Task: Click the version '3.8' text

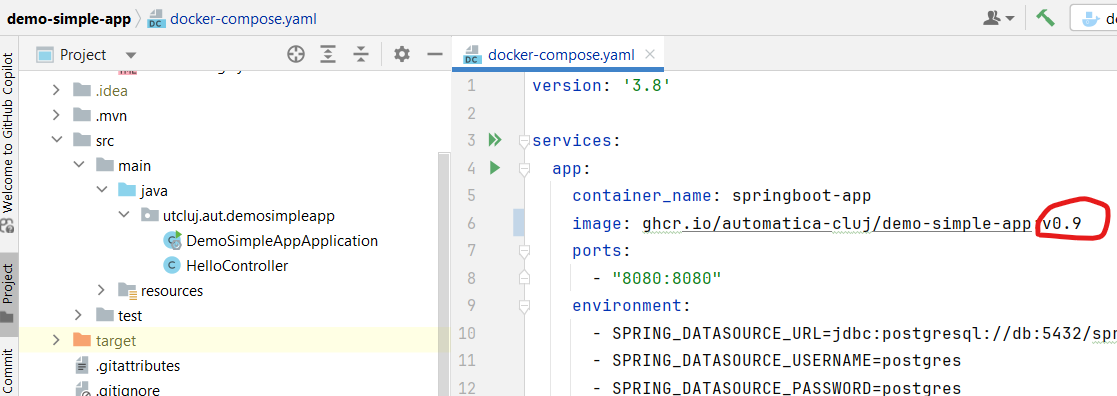Action: tap(601, 85)
